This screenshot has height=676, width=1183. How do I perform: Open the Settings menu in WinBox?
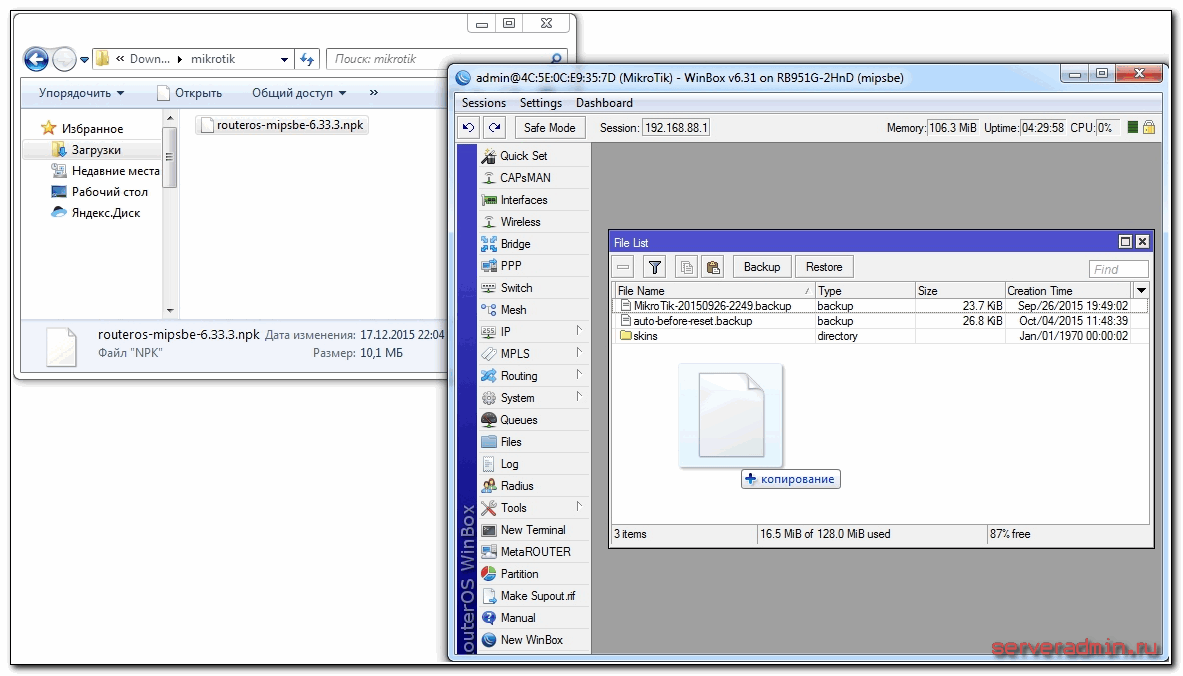541,103
